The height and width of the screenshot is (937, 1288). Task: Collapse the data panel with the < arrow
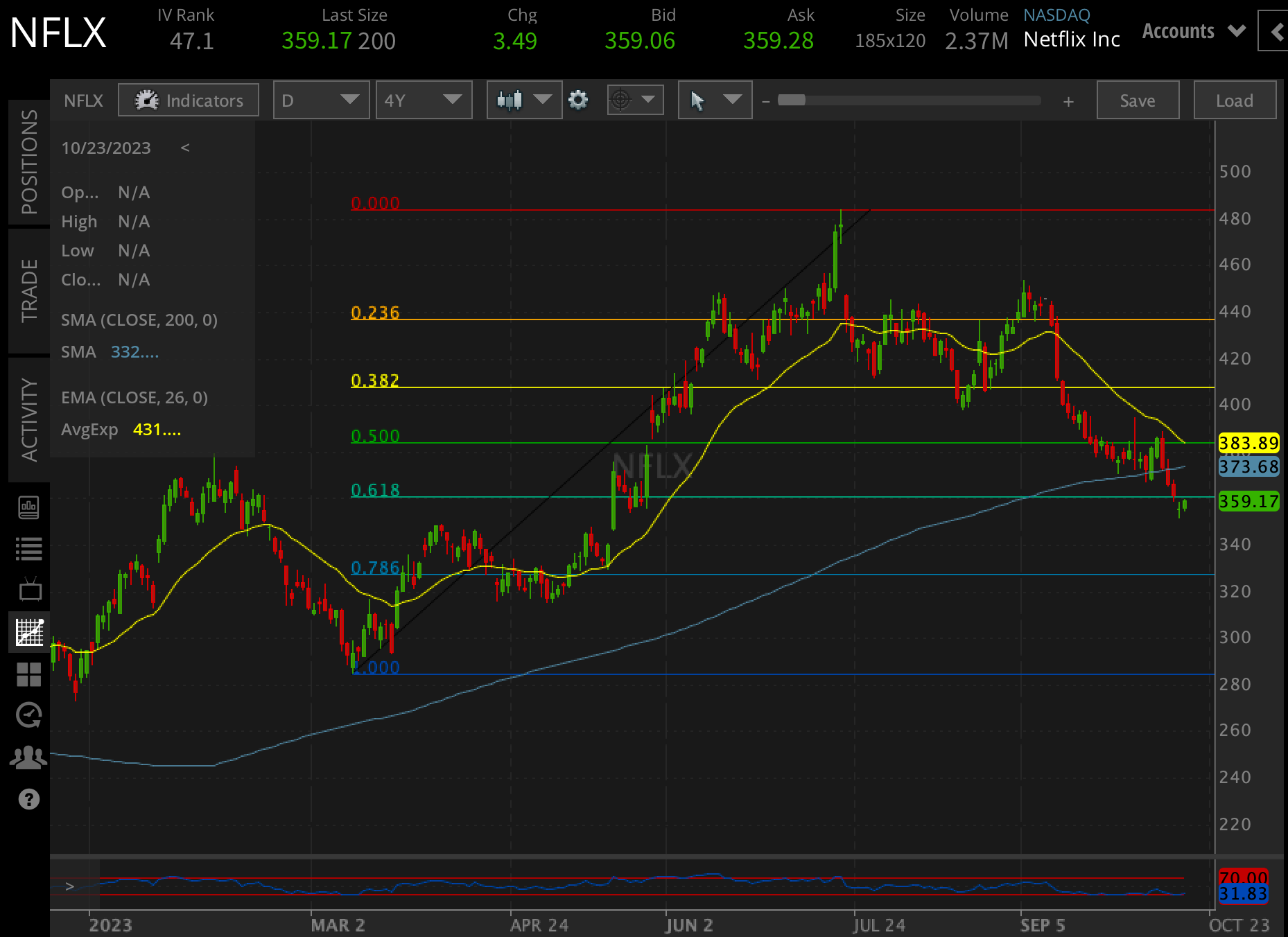[x=185, y=148]
